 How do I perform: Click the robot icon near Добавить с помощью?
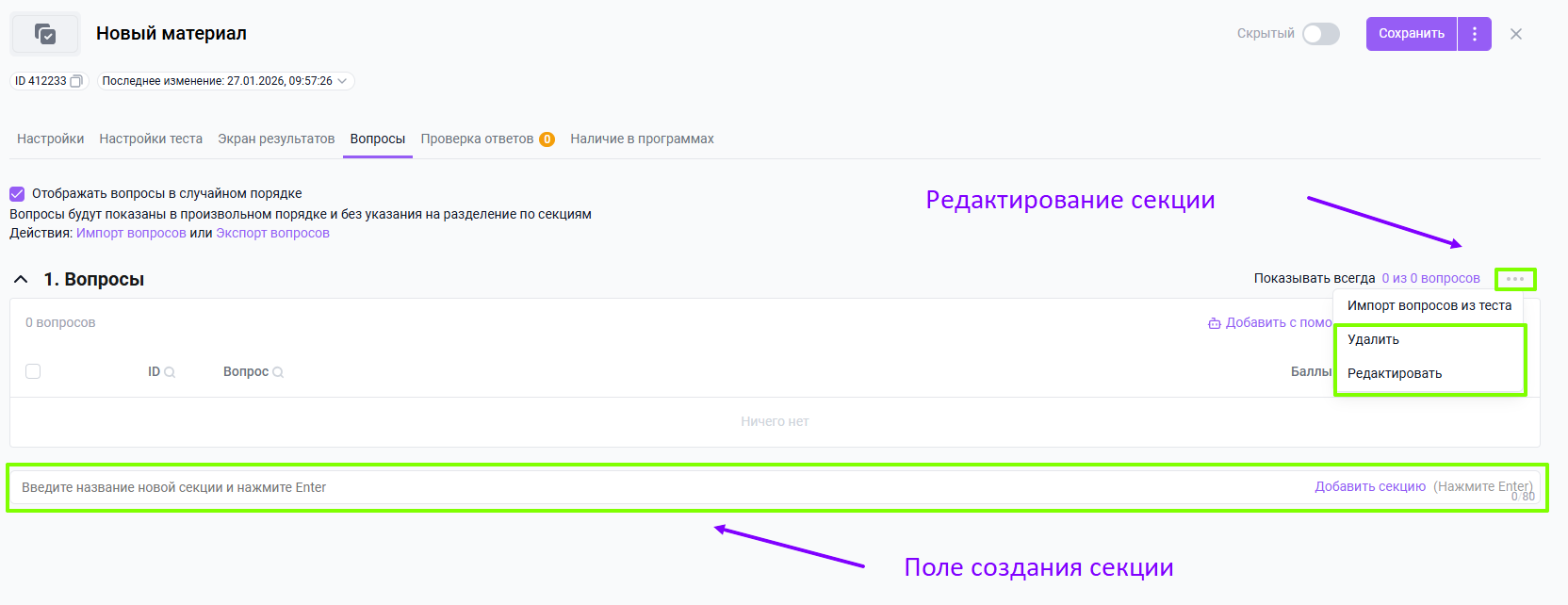(1215, 323)
